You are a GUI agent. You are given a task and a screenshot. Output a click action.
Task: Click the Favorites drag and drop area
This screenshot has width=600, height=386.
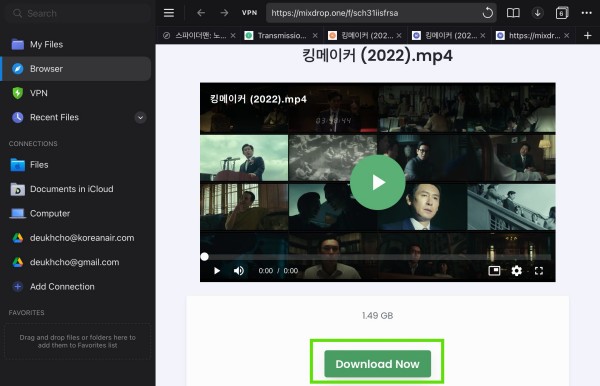[78, 341]
